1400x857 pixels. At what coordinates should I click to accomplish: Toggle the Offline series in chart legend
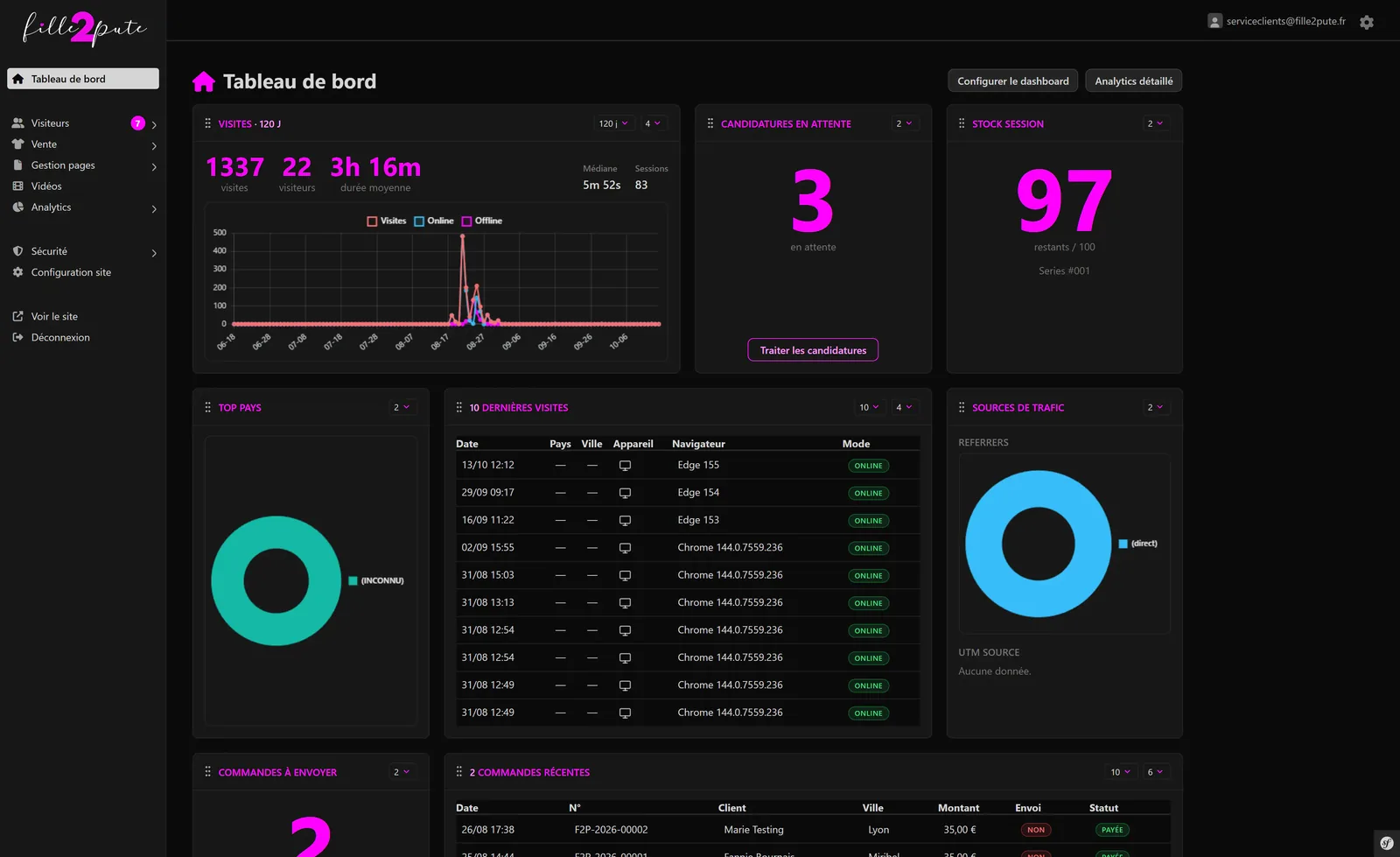click(x=482, y=221)
